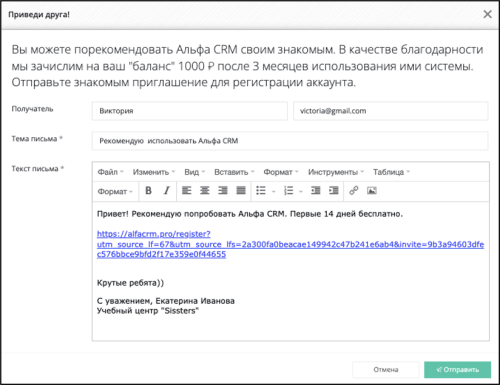Click the Отмена button
This screenshot has height=385, width=500.
(x=386, y=370)
